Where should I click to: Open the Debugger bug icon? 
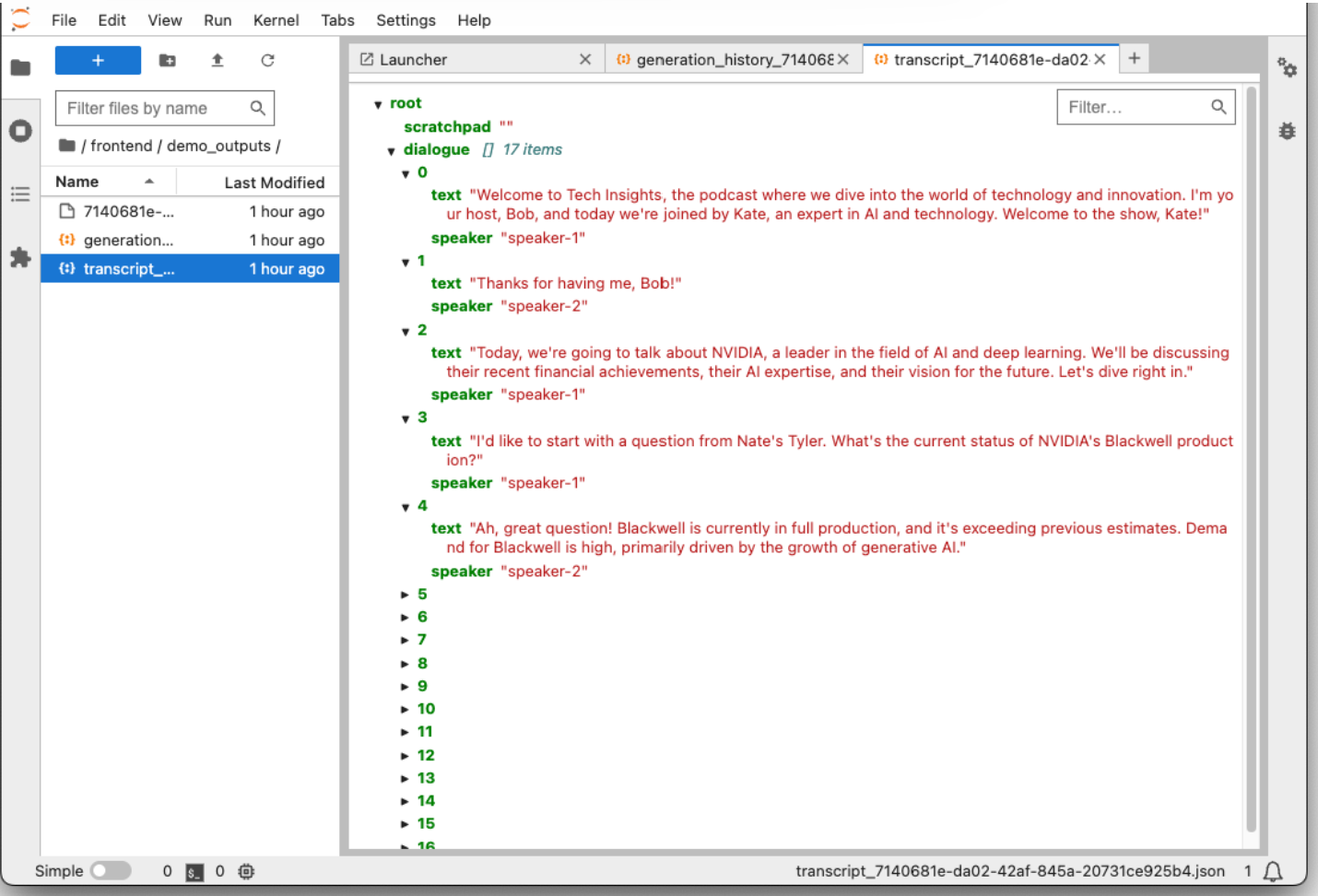[1287, 131]
